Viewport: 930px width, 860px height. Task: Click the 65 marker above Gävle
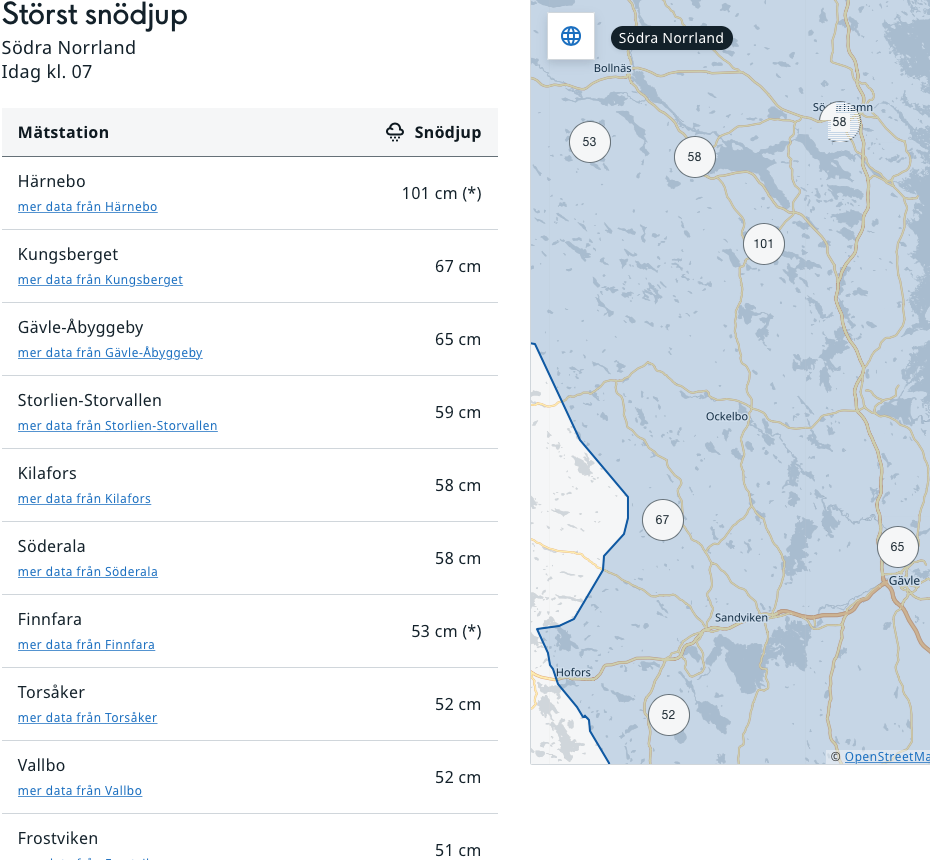pyautogui.click(x=897, y=547)
